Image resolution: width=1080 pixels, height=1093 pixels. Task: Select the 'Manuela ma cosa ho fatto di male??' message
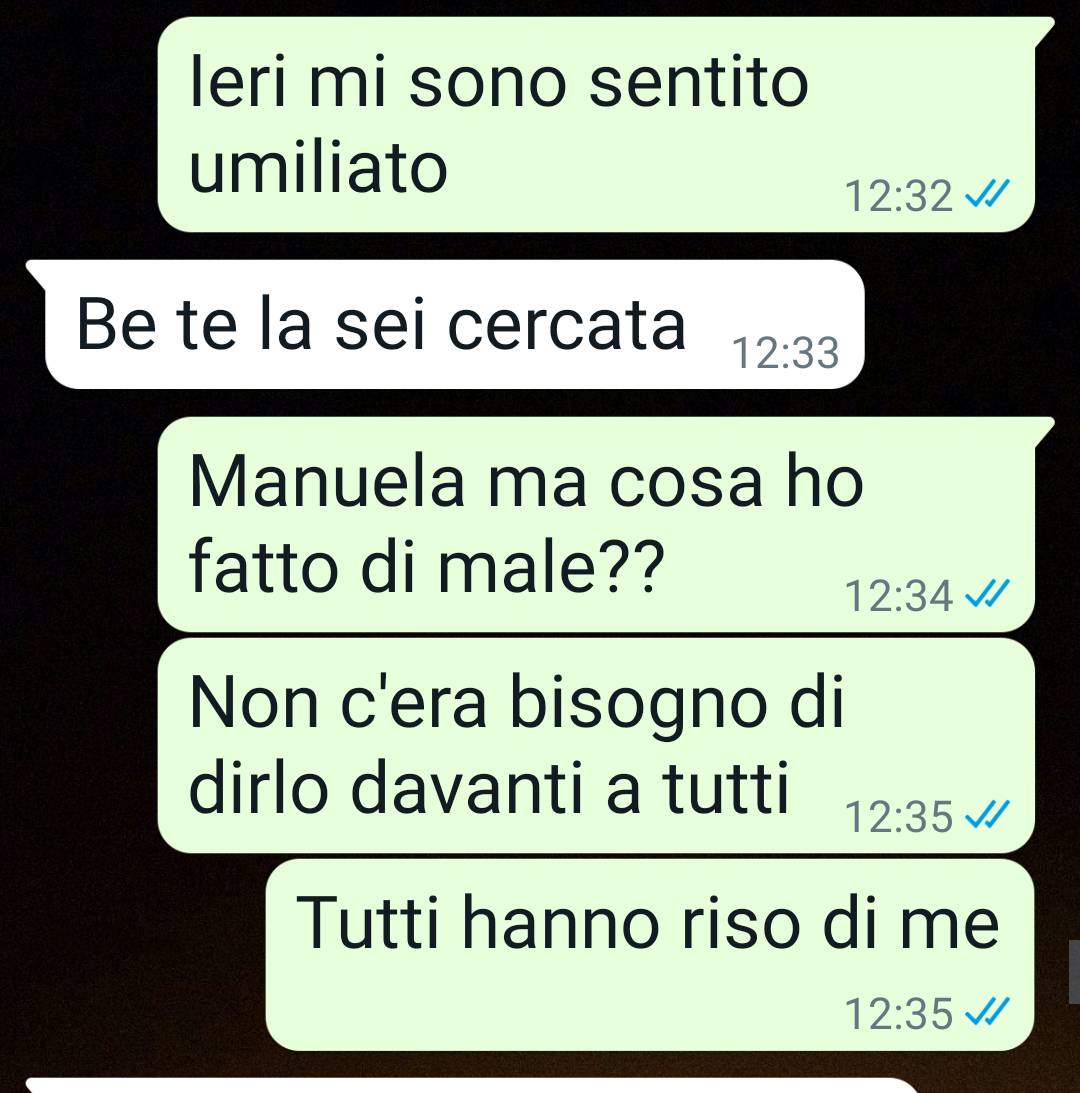[596, 524]
